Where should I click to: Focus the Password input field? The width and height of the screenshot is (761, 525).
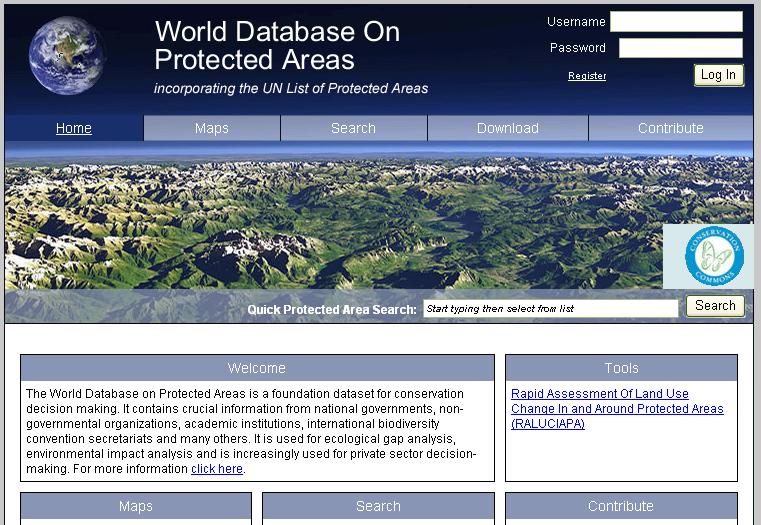[680, 48]
